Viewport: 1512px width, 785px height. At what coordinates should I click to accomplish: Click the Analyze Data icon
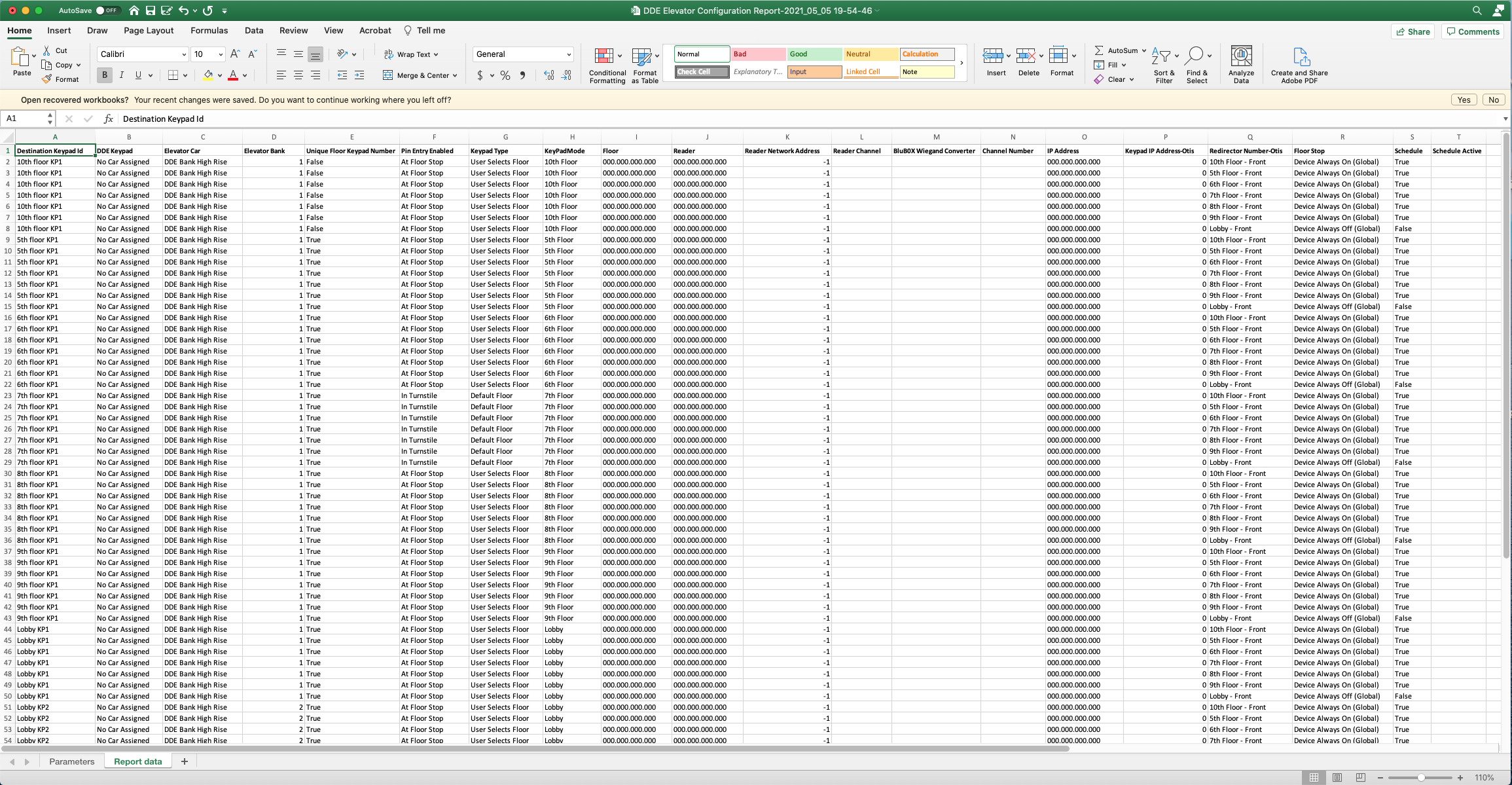[1240, 64]
